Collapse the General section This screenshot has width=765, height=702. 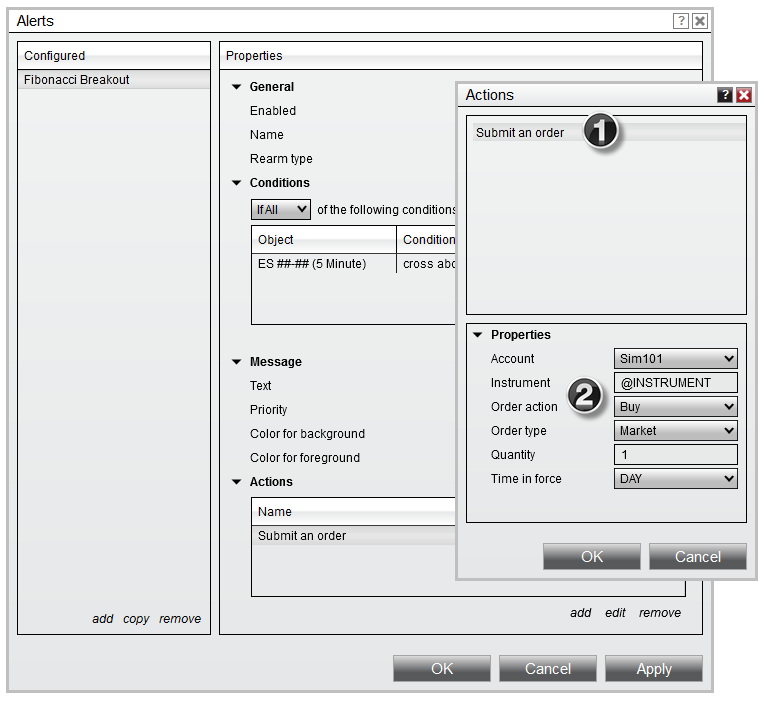tap(237, 87)
